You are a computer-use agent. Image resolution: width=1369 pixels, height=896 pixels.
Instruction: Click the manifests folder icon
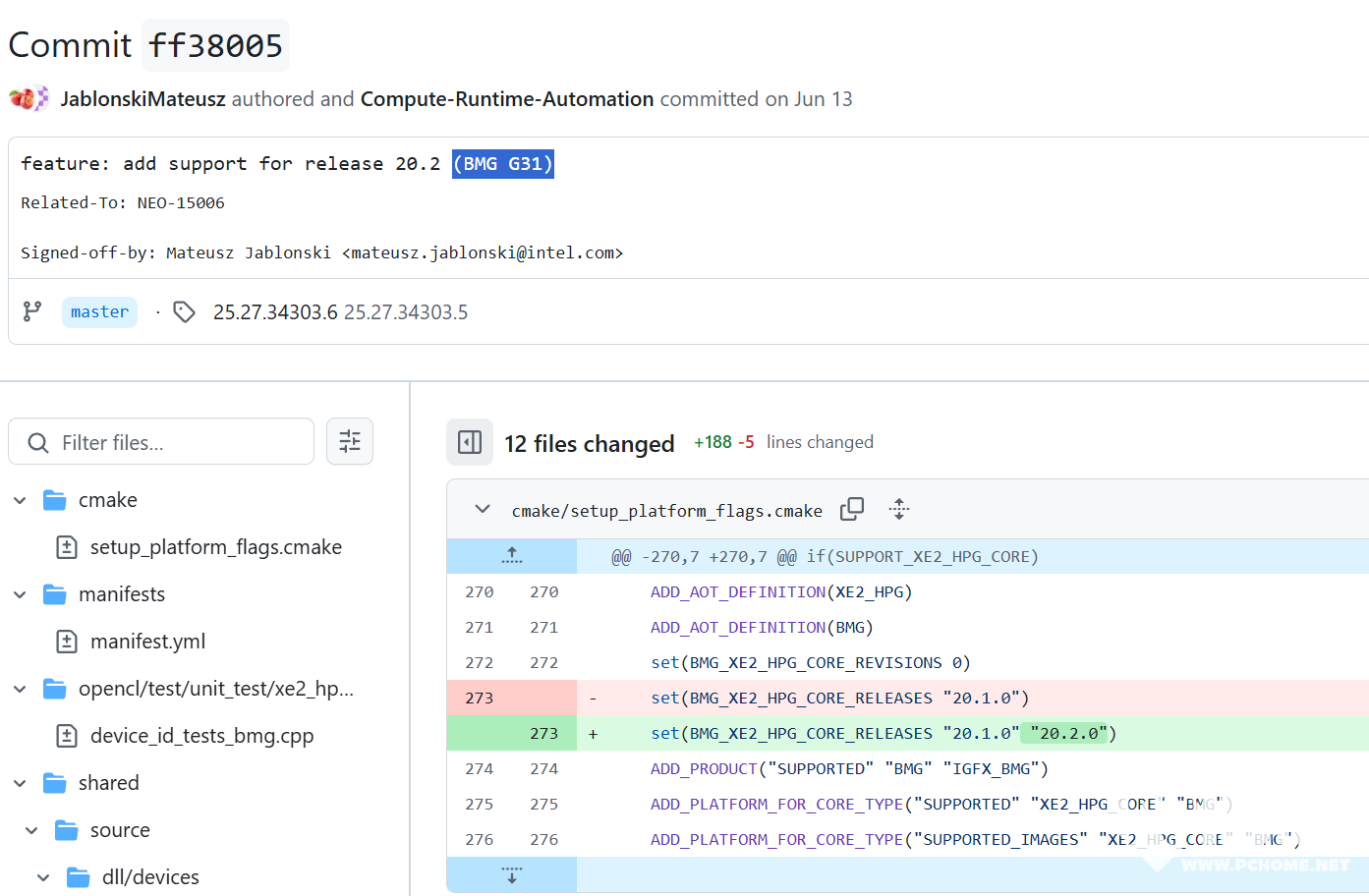tap(55, 594)
